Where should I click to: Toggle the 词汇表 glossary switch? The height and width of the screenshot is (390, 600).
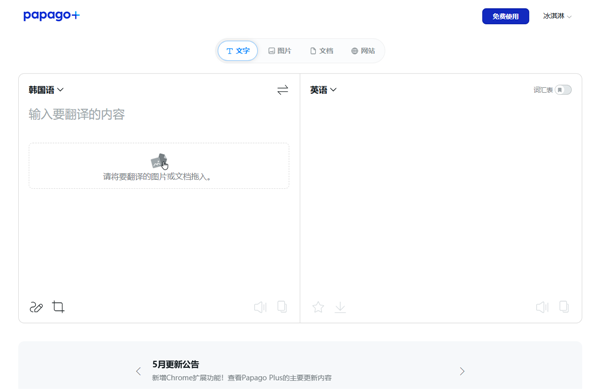(563, 90)
